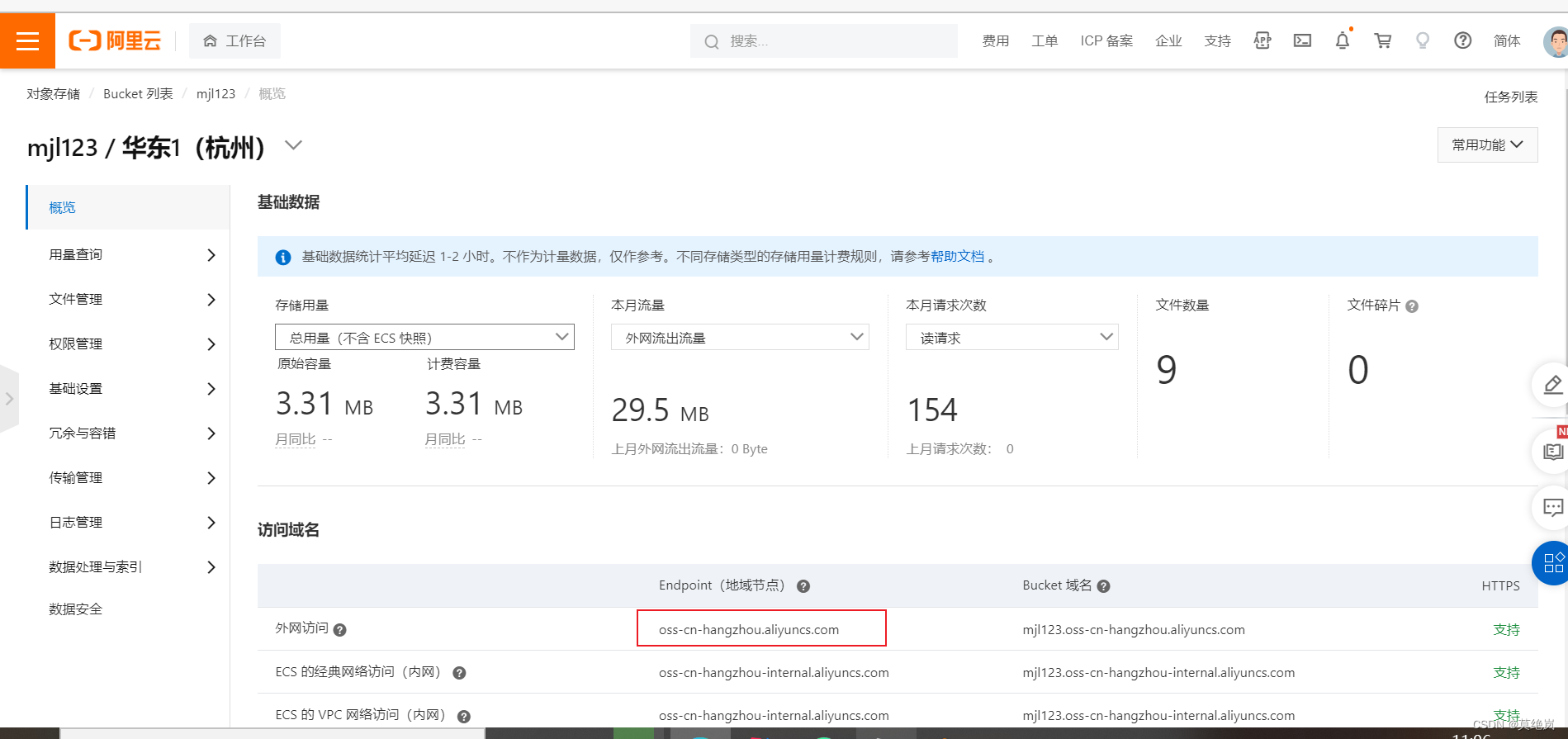Open the 工单 menu in header
Viewport: 1568px width, 739px height.
[1045, 41]
